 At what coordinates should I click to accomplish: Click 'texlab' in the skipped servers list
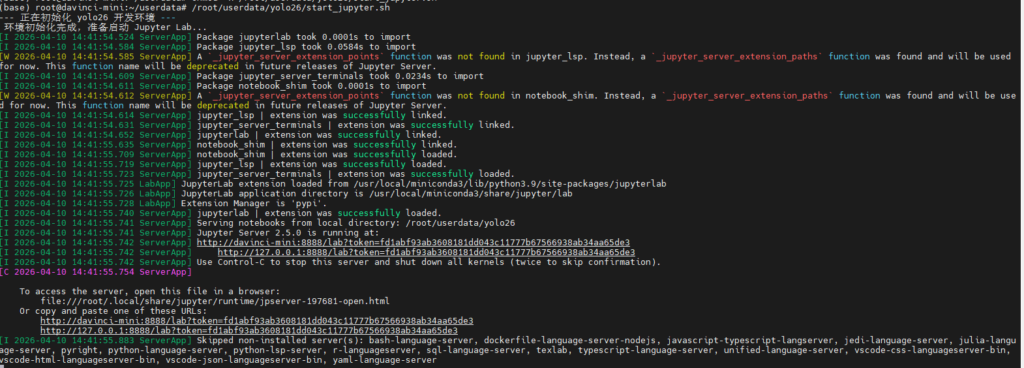(x=552, y=350)
